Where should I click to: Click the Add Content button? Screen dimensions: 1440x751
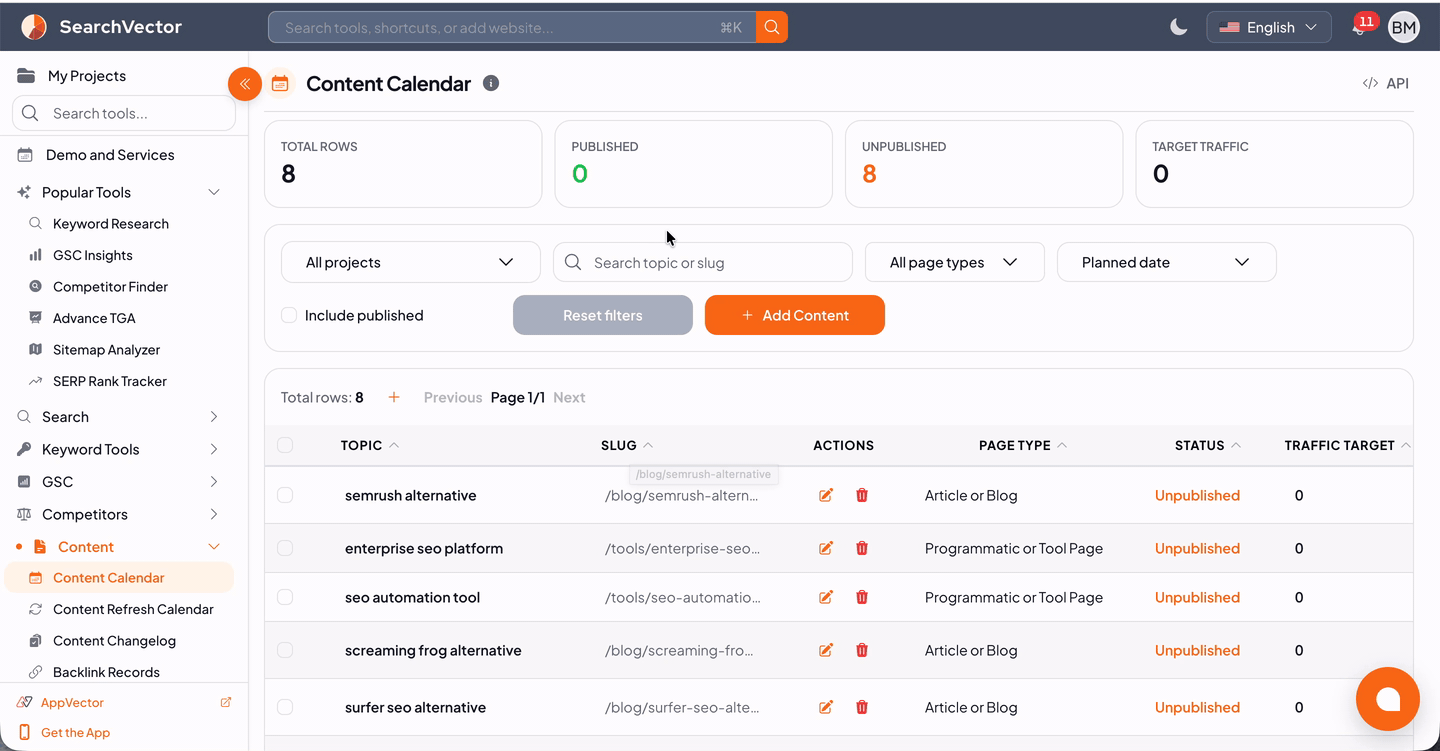pos(795,315)
